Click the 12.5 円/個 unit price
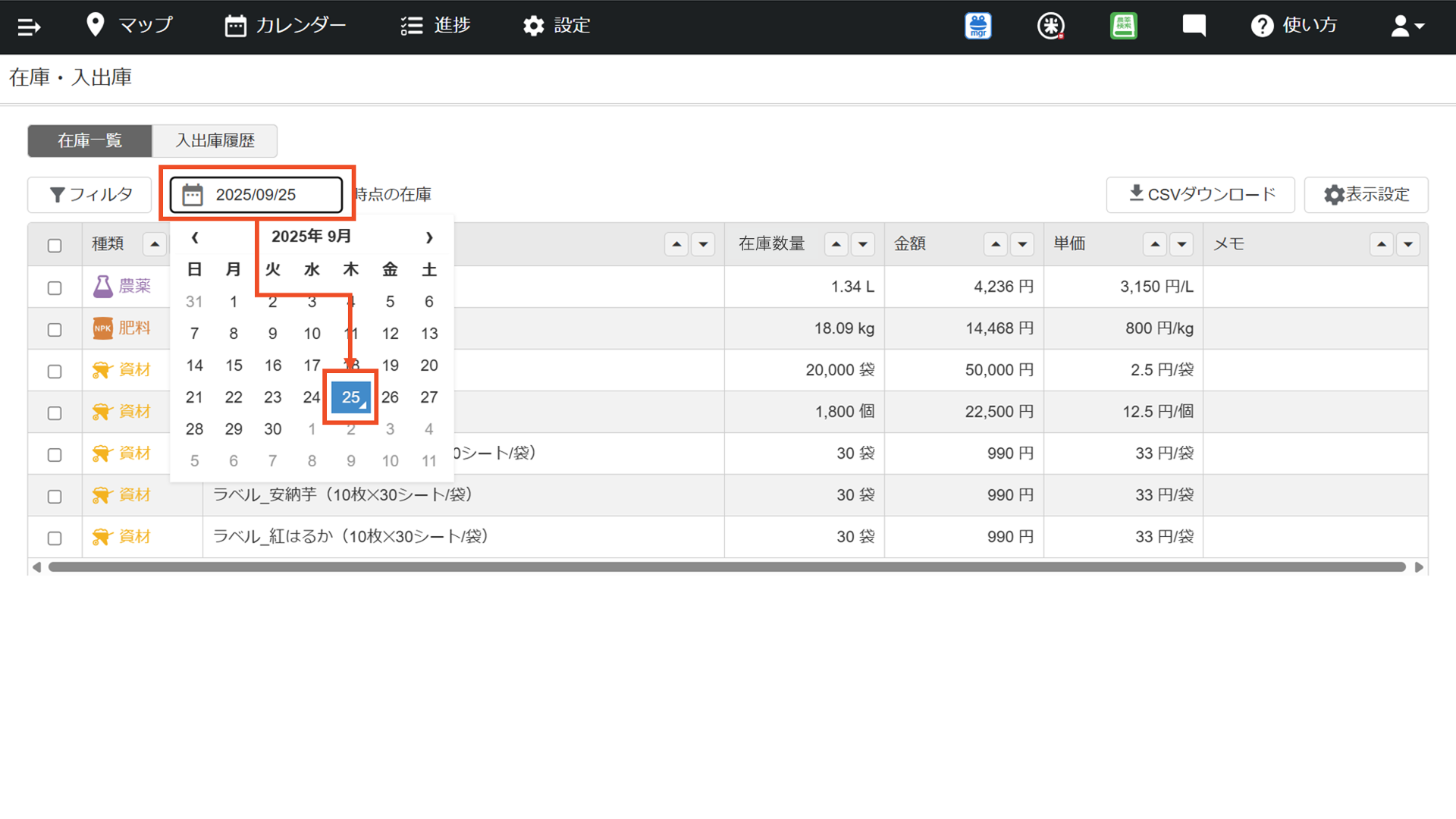The image size is (1456, 819). tap(1158, 412)
